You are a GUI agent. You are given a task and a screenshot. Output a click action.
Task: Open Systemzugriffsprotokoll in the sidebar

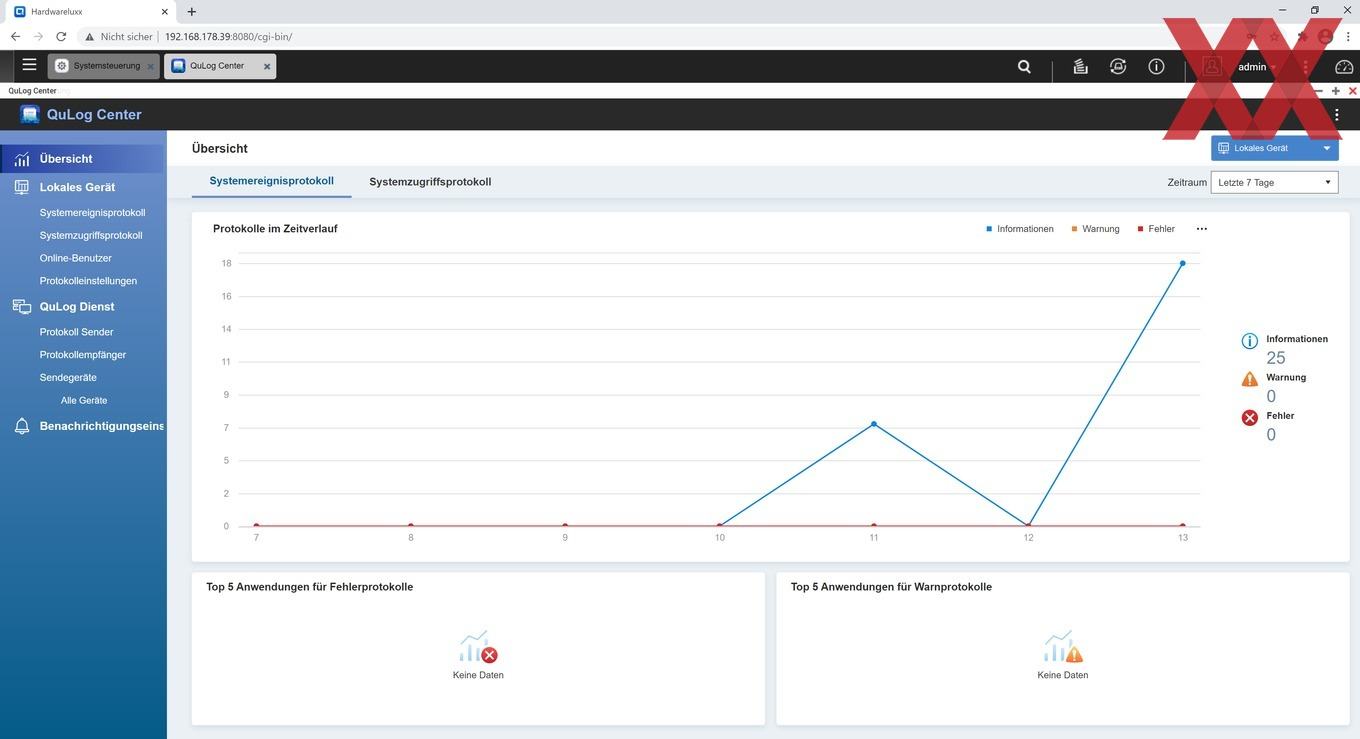tap(91, 236)
